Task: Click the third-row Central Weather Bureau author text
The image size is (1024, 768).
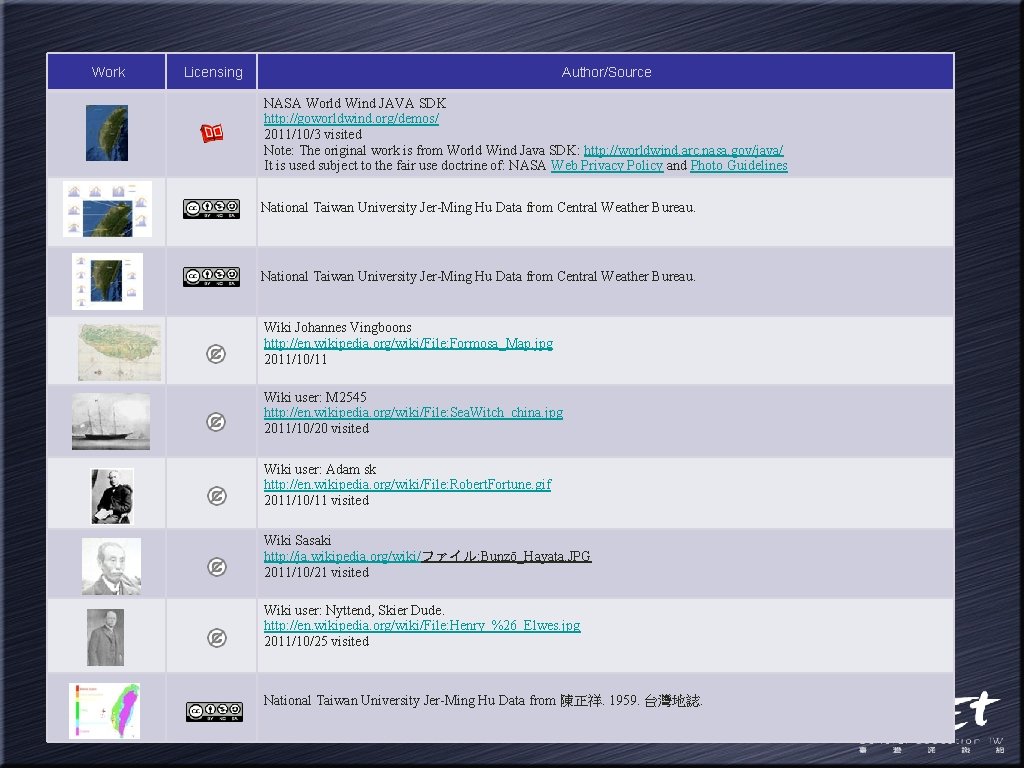Action: pos(478,276)
